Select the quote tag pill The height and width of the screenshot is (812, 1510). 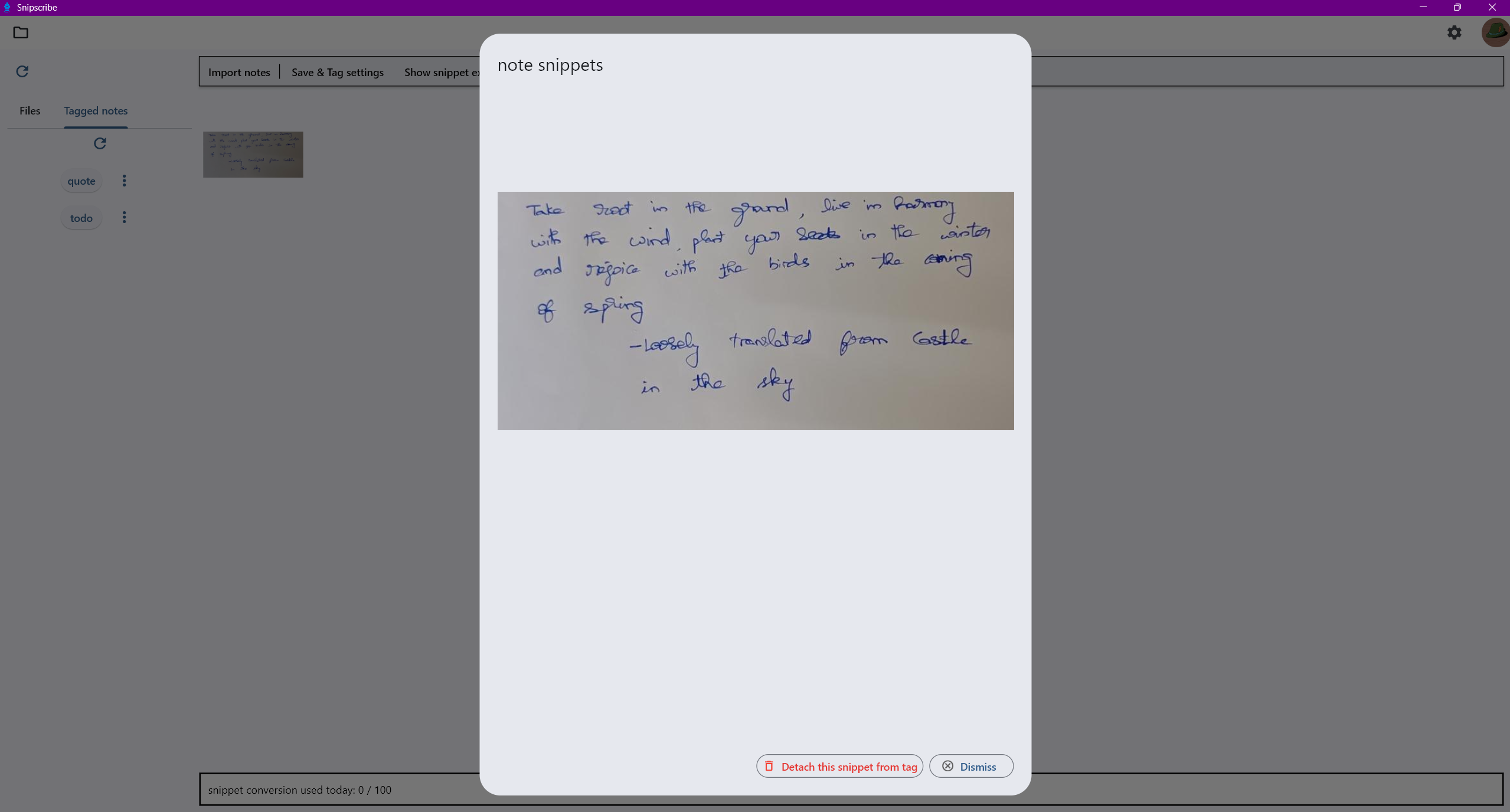(81, 181)
